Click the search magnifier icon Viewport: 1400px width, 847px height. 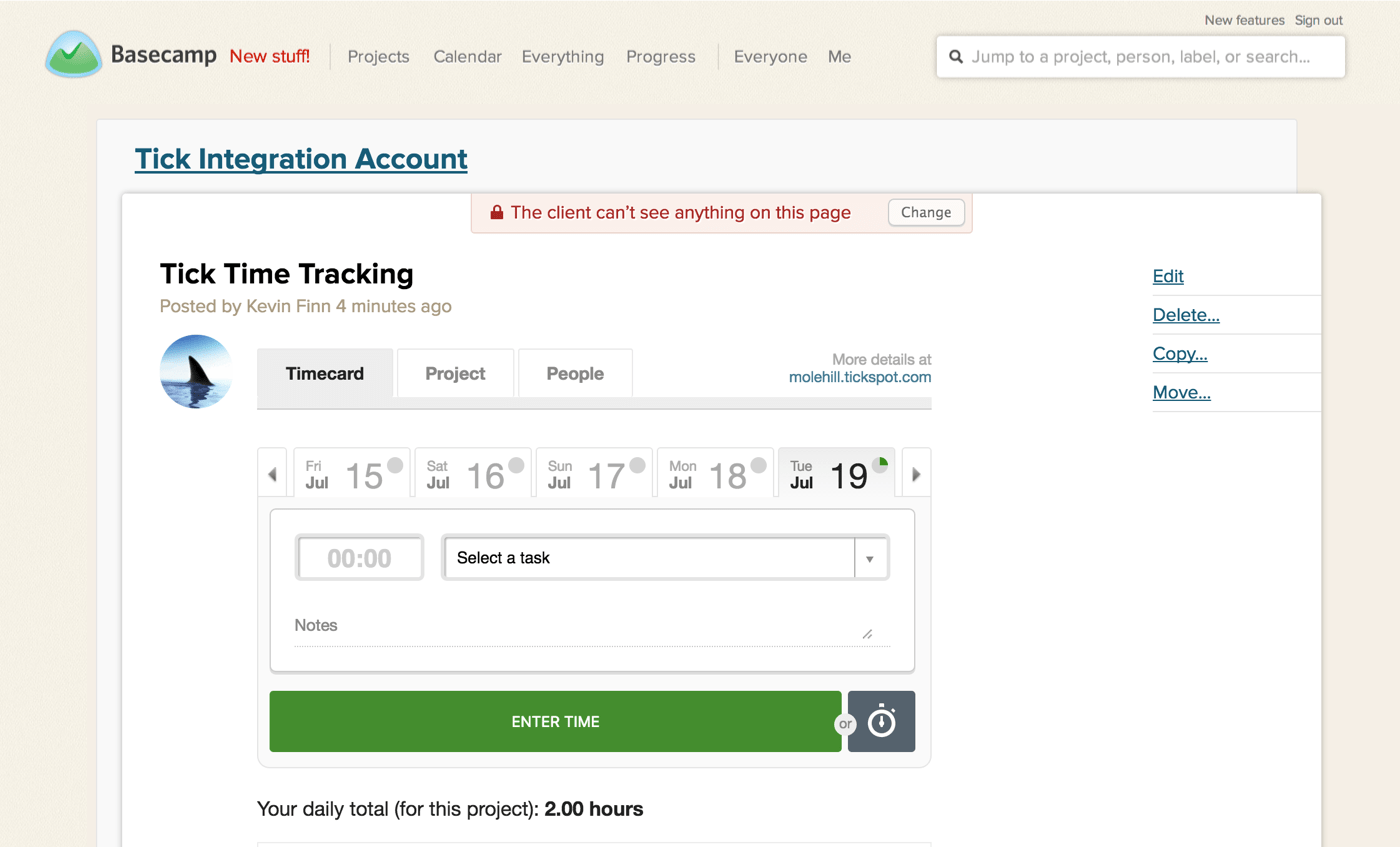pyautogui.click(x=956, y=57)
